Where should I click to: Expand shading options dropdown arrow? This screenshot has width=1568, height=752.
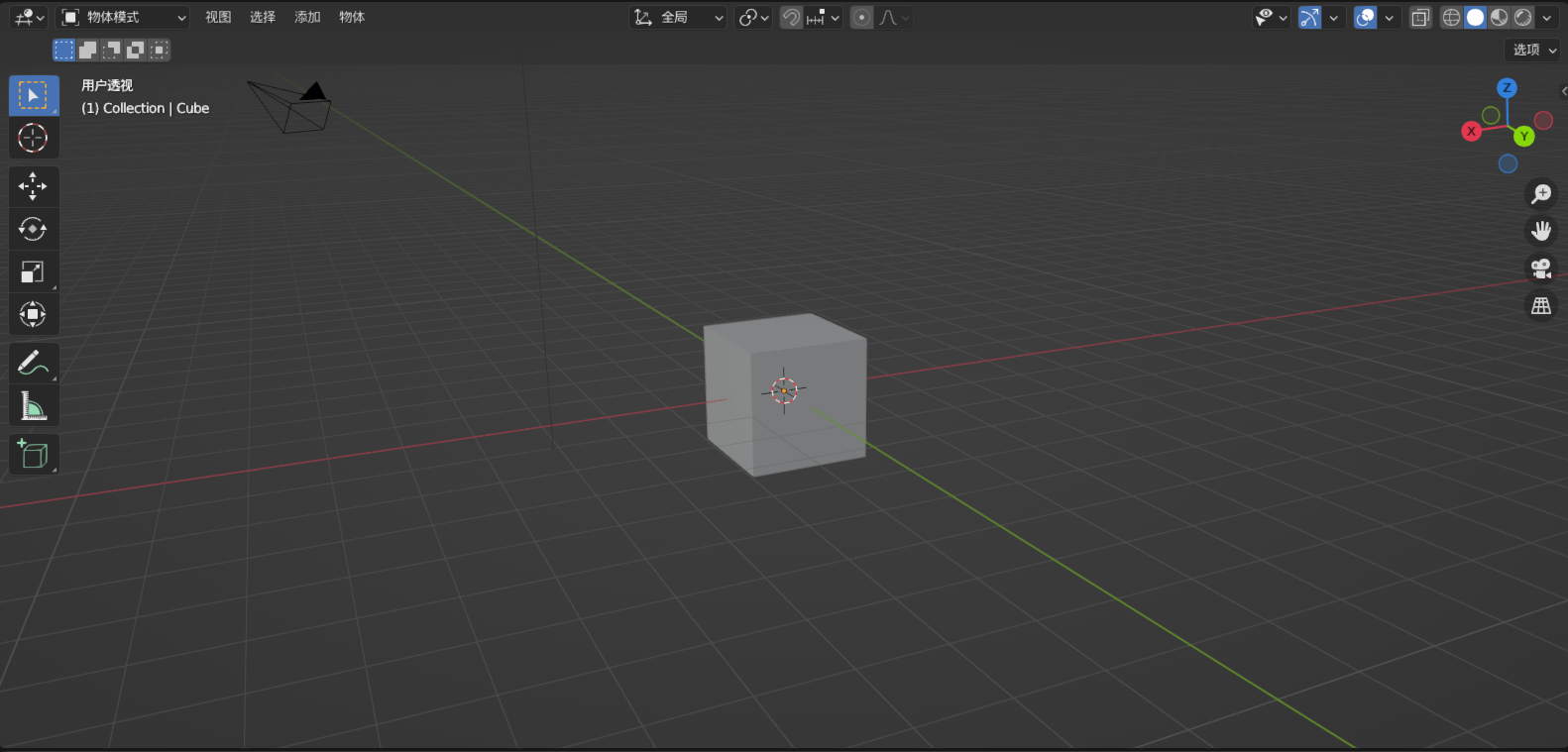coord(1546,17)
